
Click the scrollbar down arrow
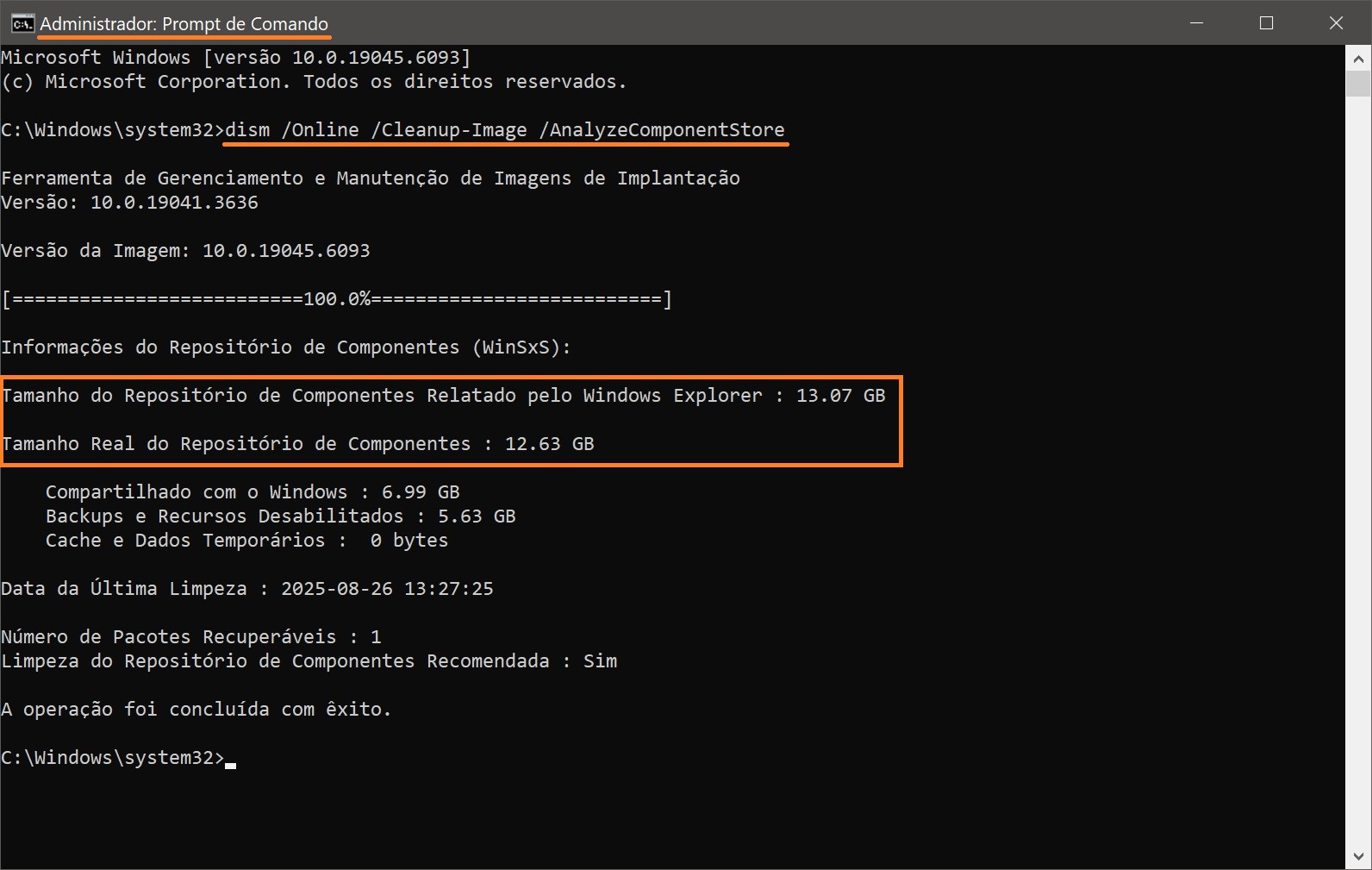pos(1358,857)
